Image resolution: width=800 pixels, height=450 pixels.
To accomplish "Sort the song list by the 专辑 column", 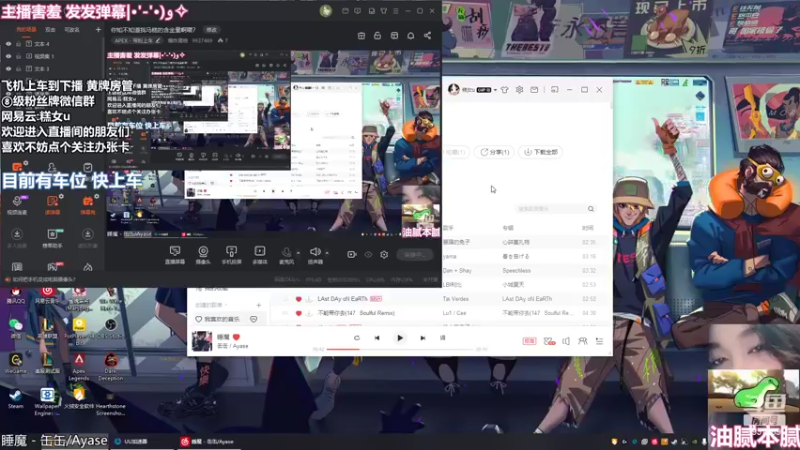I will (x=508, y=228).
